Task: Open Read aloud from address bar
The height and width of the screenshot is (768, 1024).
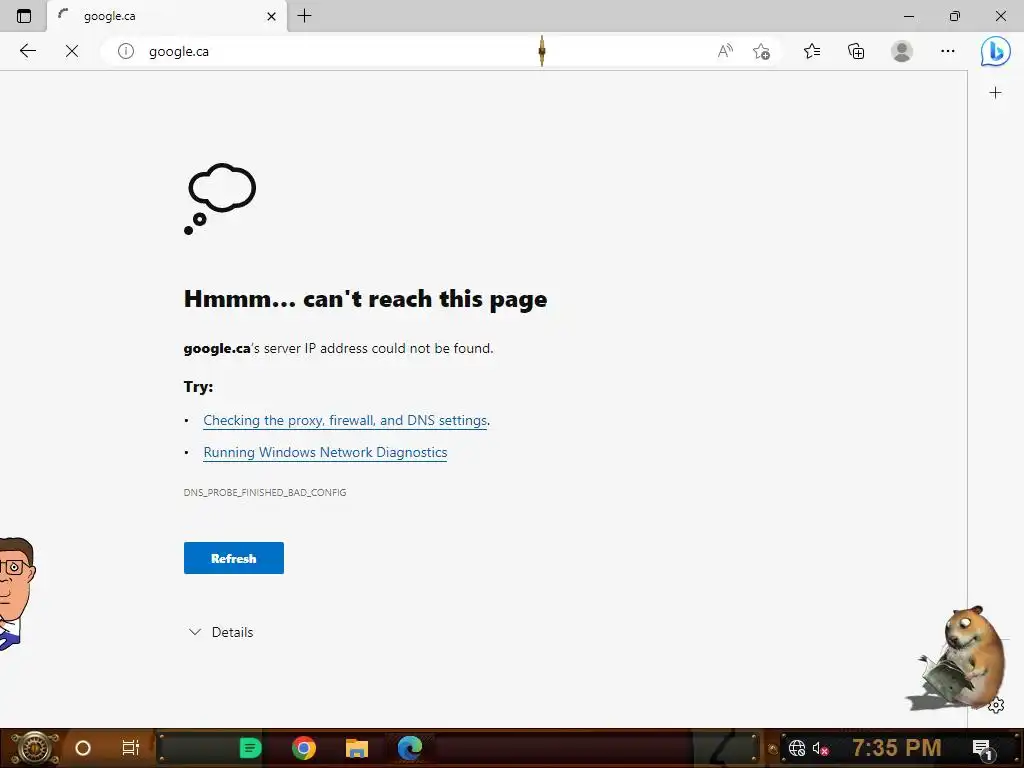Action: coord(725,51)
